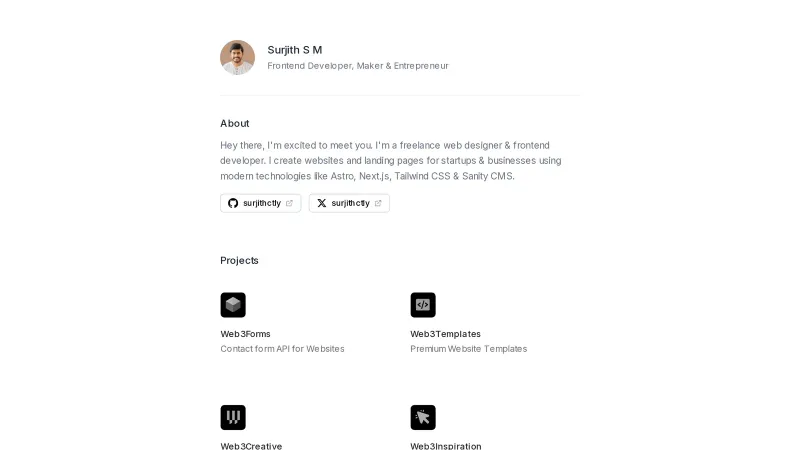The image size is (800, 450).
Task: Open the surjithctly X profile button
Action: click(350, 203)
